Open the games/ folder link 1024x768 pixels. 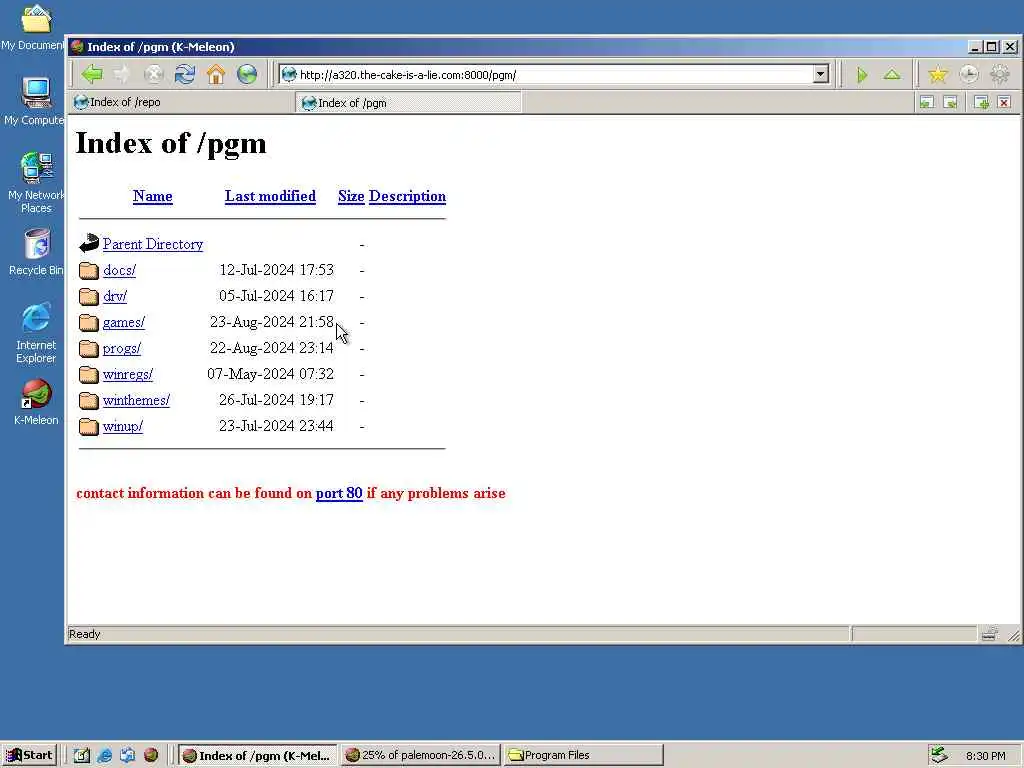click(x=124, y=323)
